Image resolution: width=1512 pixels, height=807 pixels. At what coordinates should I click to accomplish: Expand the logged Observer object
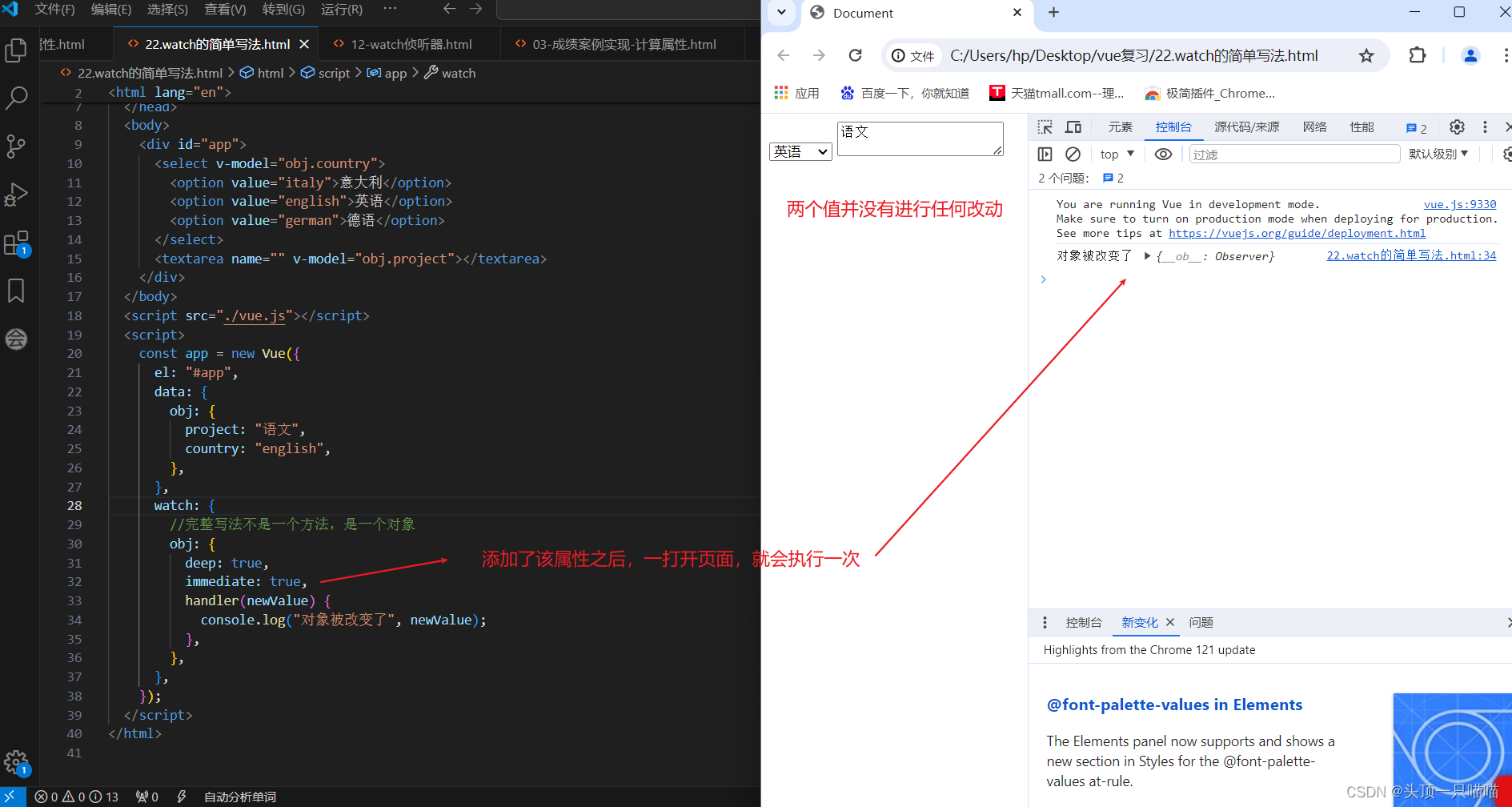(1147, 256)
